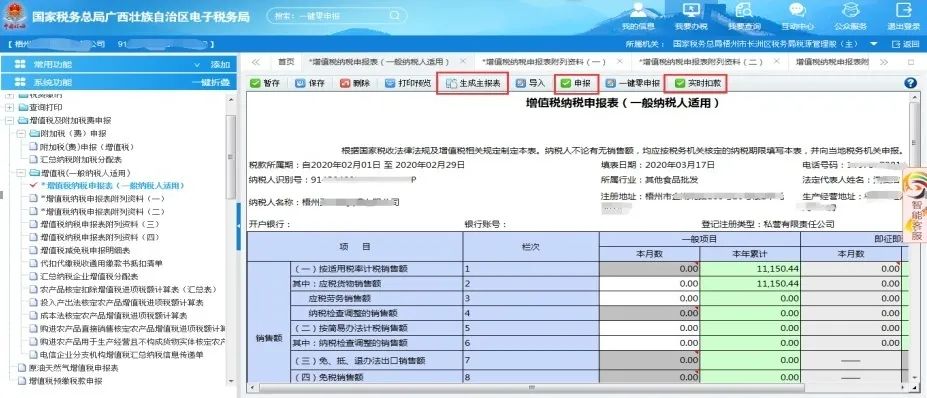The image size is (927, 398).
Task: Switch to 增值税纳税申报表（一般纳税人适用）tab
Action: click(379, 62)
